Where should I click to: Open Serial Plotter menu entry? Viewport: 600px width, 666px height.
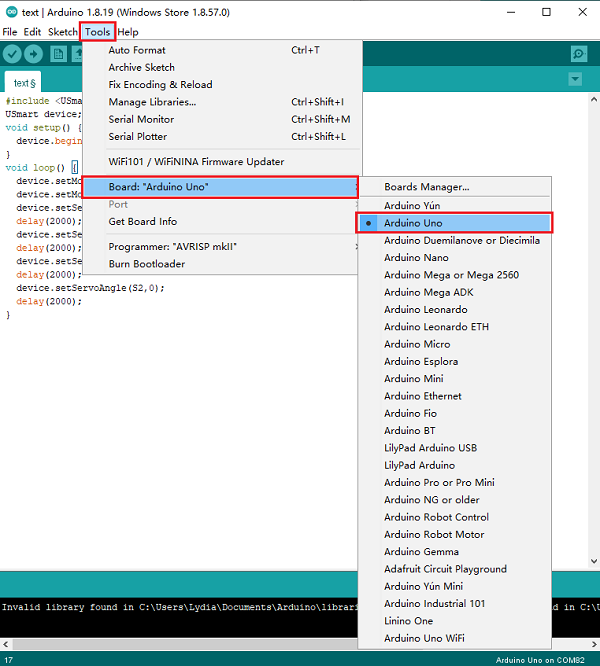tap(220, 137)
